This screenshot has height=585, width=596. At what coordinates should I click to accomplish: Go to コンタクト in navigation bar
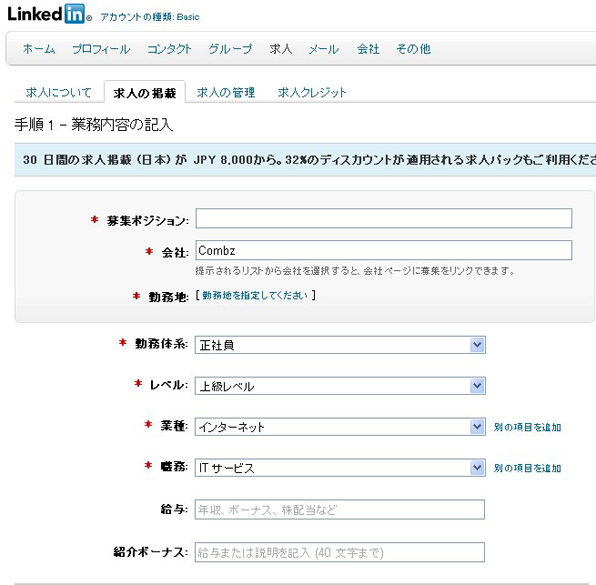pyautogui.click(x=169, y=49)
